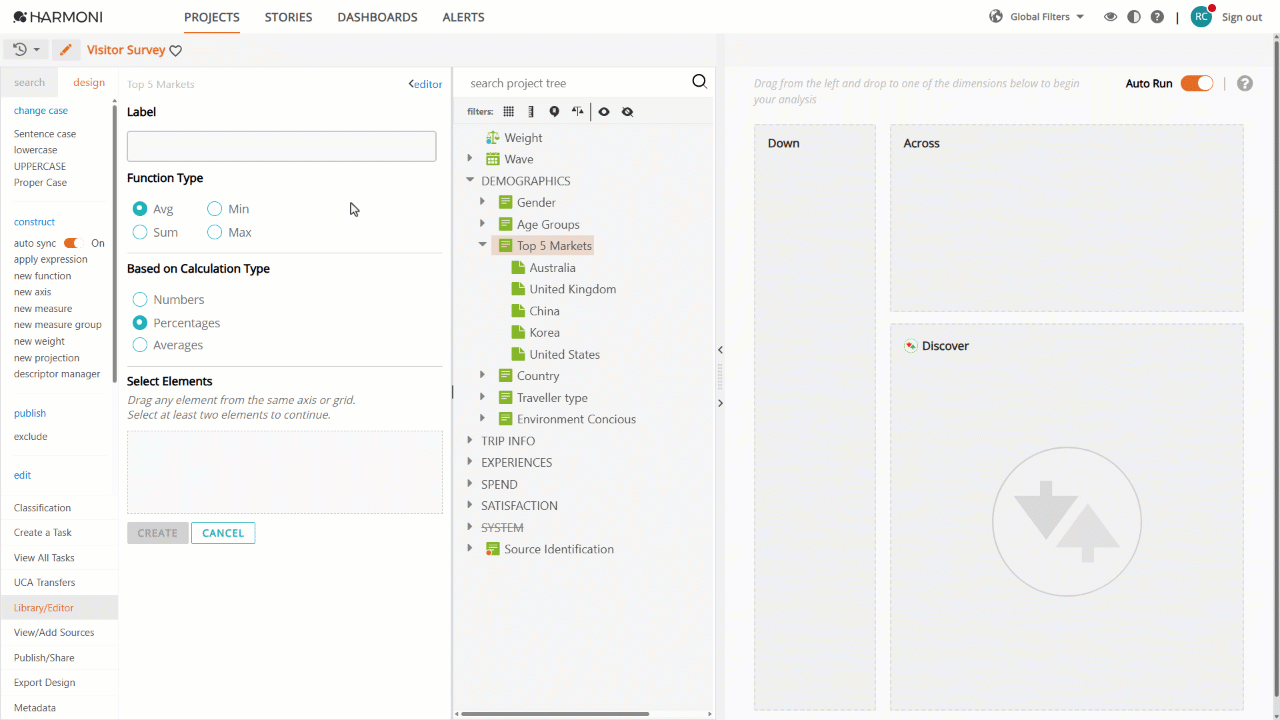The height and width of the screenshot is (720, 1280).
Task: Expand the SATISFACTION group
Action: (x=470, y=506)
